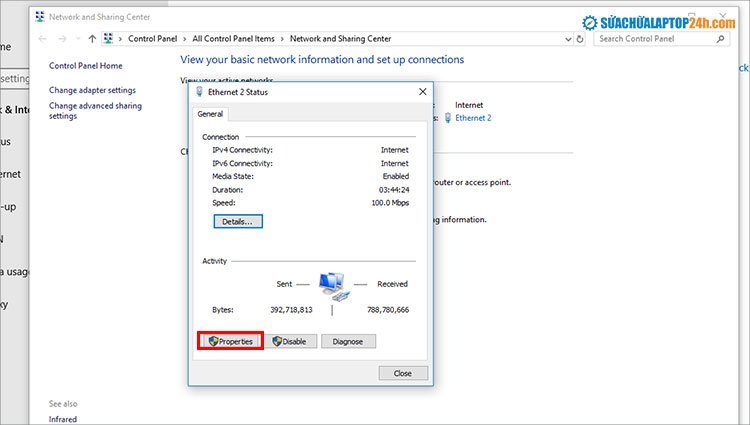Open the Properties button
Viewport: 750px width, 425px height.
[x=230, y=341]
